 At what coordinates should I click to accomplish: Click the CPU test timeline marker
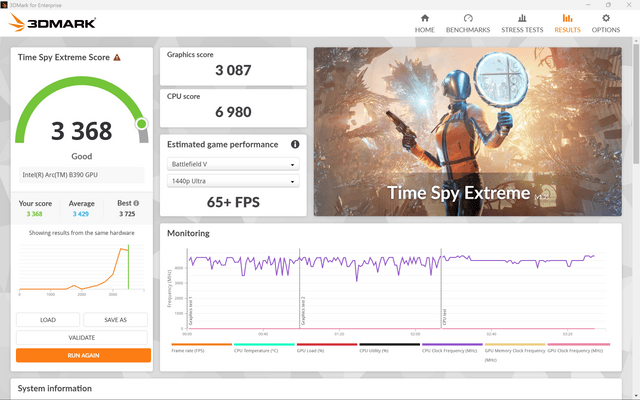click(x=444, y=317)
